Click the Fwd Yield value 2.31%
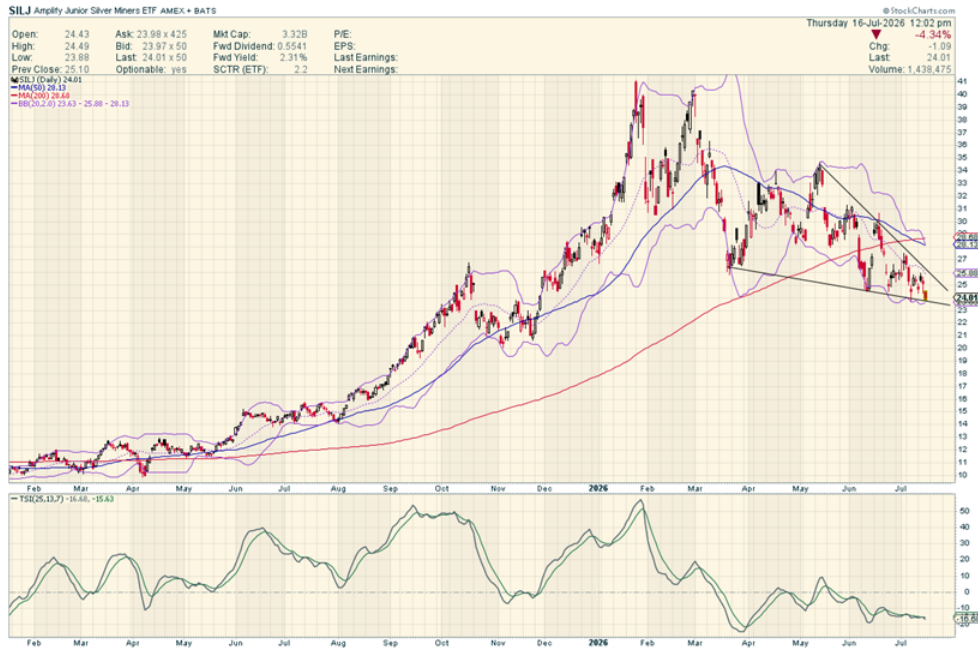The width and height of the screenshot is (978, 648). pos(293,57)
